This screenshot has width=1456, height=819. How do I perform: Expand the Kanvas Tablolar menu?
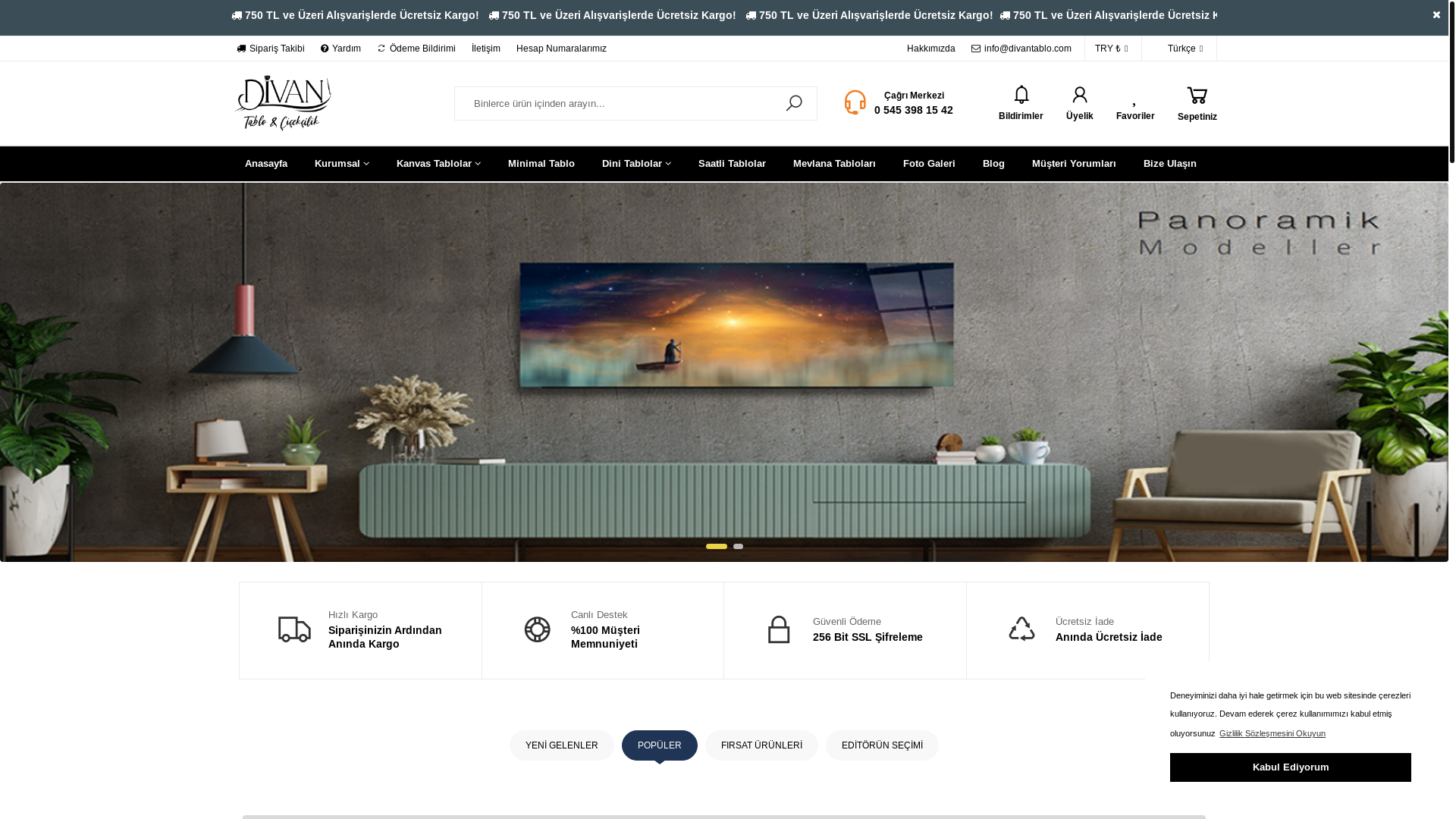click(x=438, y=164)
